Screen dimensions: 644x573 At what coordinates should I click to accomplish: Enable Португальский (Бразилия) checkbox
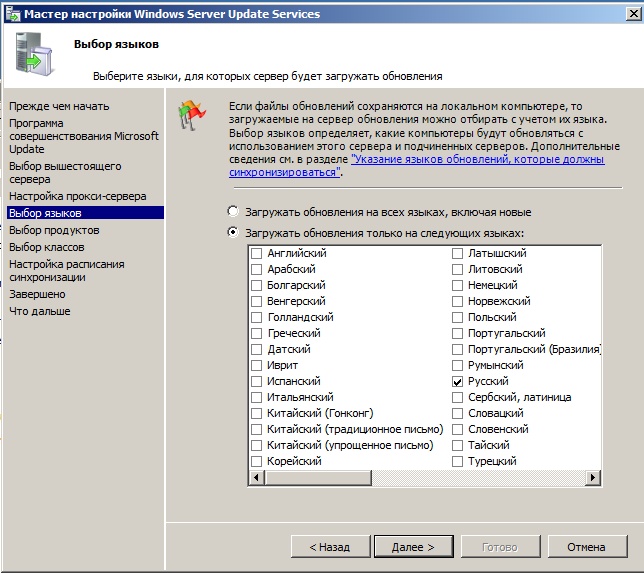[458, 349]
